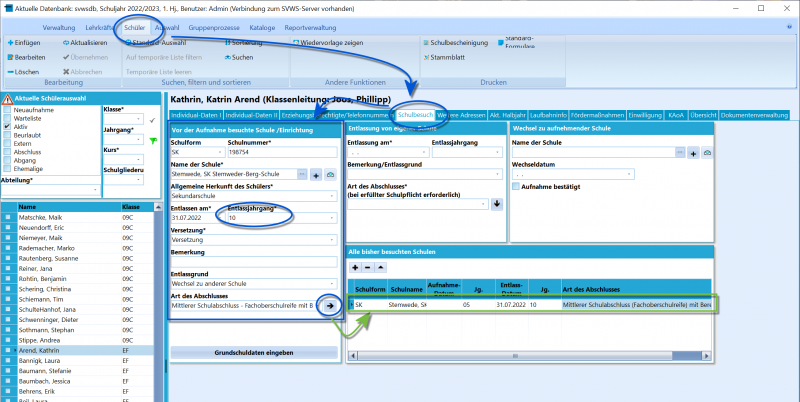Click Aktualisieren in the ribbon
The height and width of the screenshot is (402, 800).
coord(85,43)
